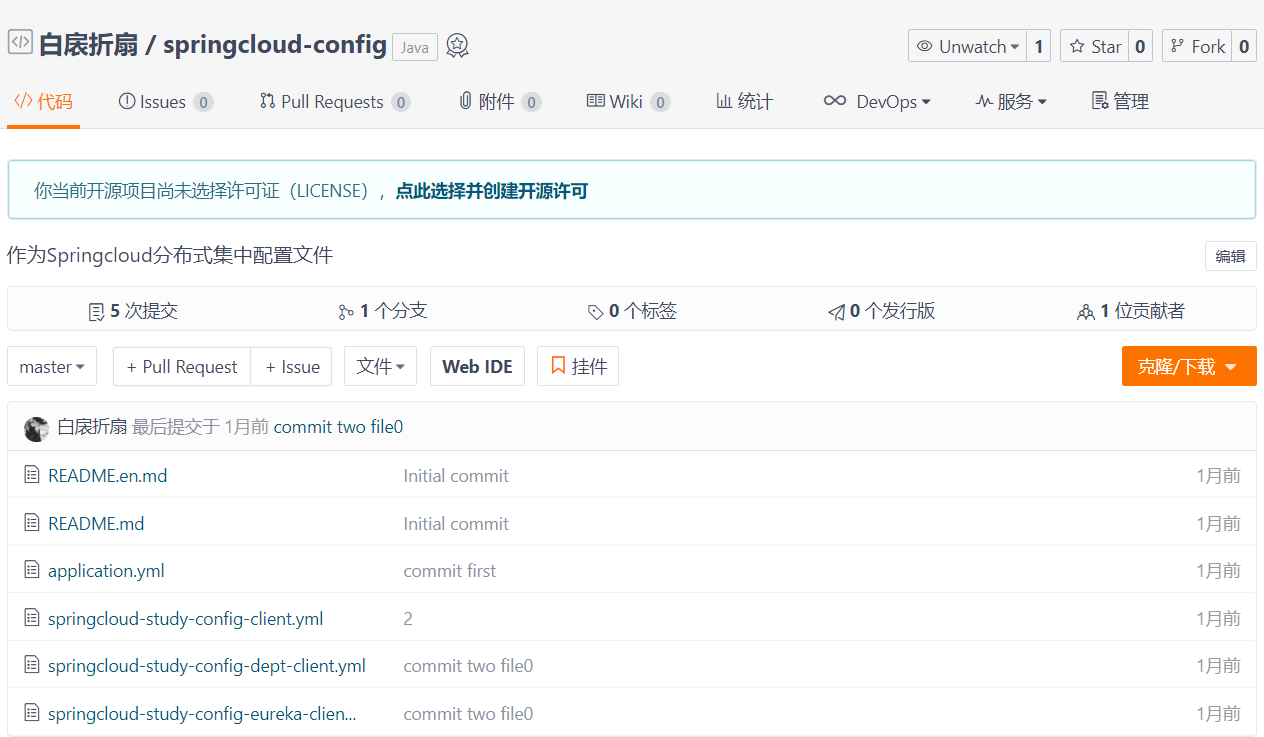This screenshot has width=1264, height=737.
Task: Click the Web IDE button
Action: tap(477, 367)
